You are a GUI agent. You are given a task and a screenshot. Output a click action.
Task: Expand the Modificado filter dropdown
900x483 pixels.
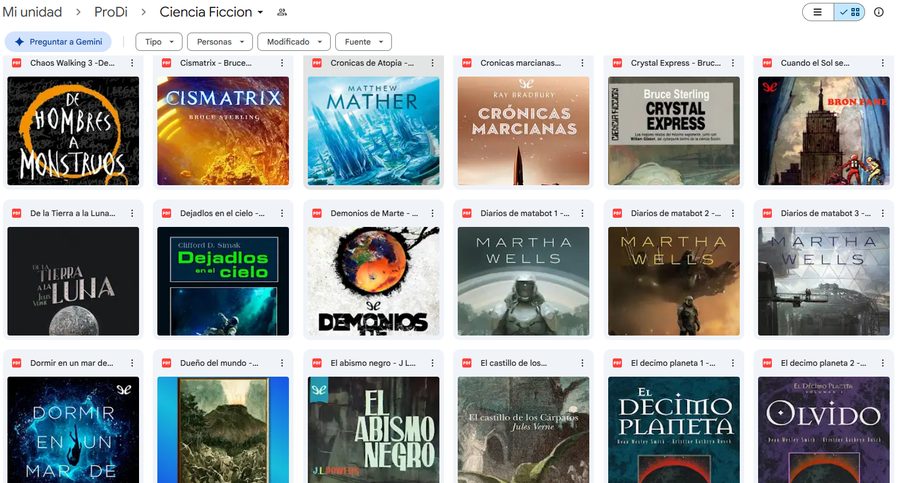point(294,42)
